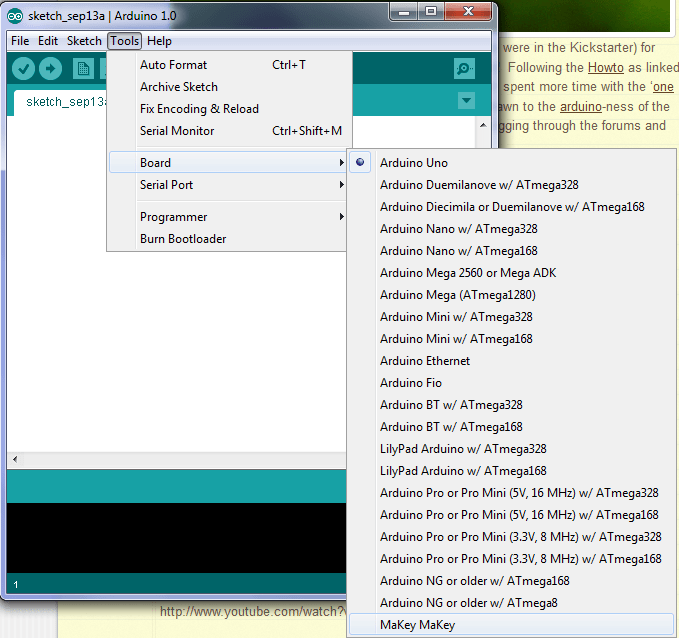679x638 pixels.
Task: Click the Upload arrow toolbar icon
Action: 50,68
